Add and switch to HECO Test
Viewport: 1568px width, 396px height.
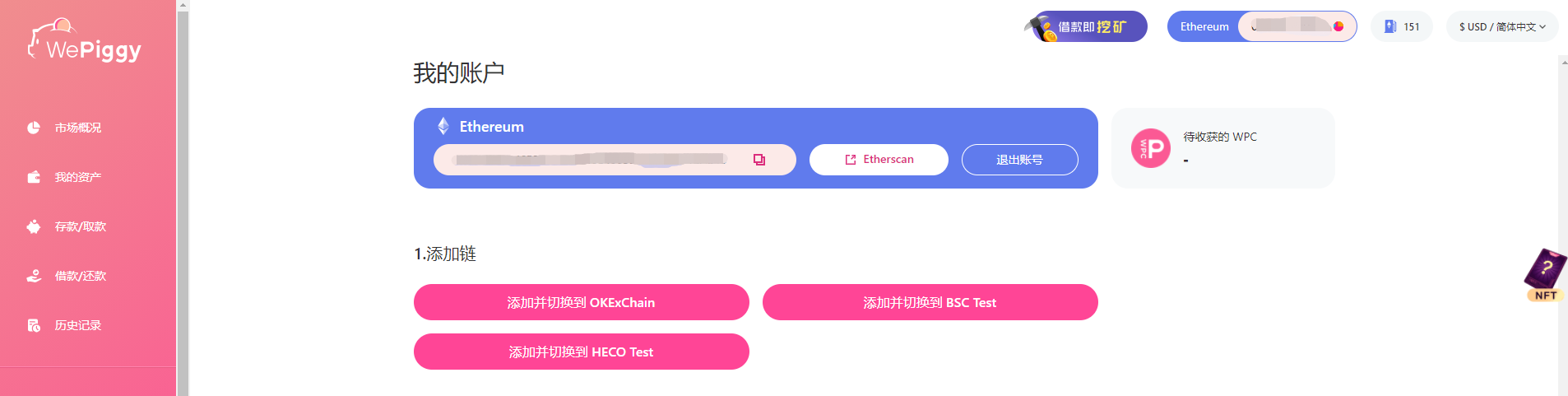(581, 352)
